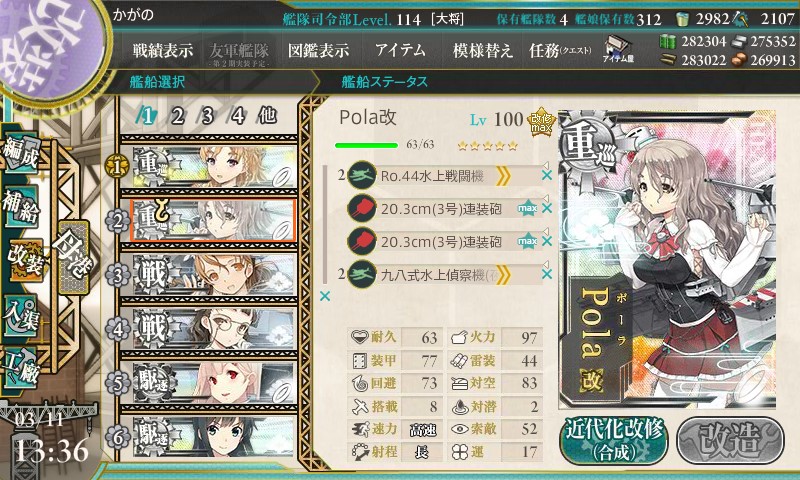The height and width of the screenshot is (480, 800).
Task: Open the 入渠 docking repair side icon
Action: click(21, 316)
